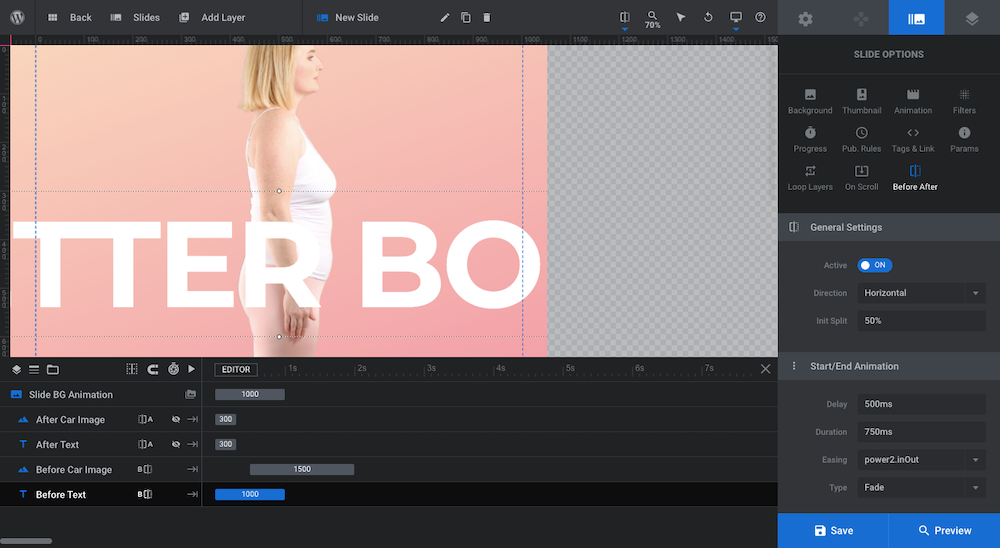Open general settings gear tab

click(x=805, y=18)
